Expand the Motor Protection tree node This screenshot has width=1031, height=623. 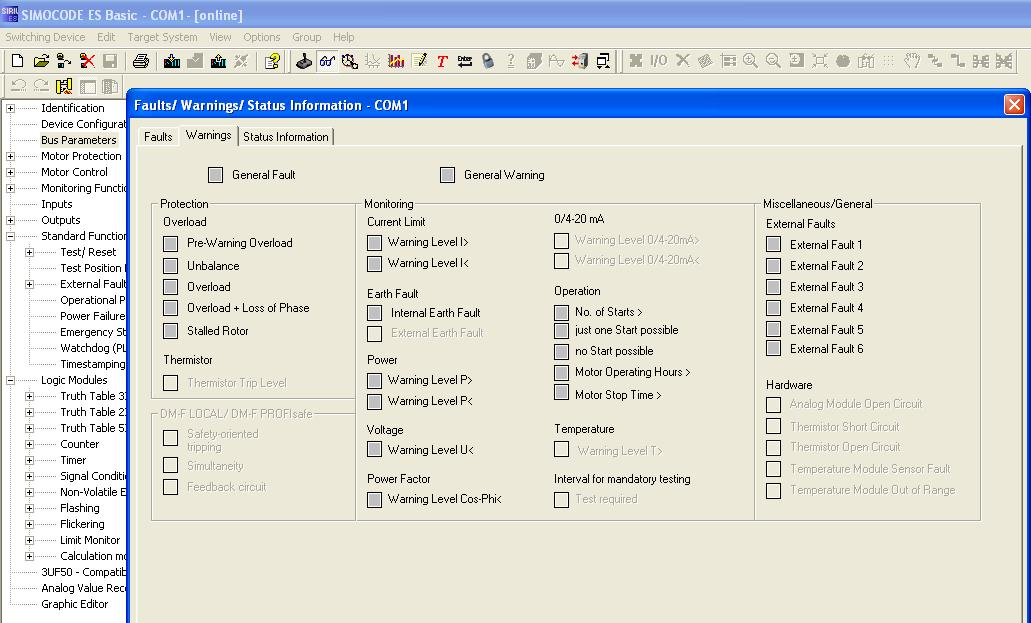point(11,157)
